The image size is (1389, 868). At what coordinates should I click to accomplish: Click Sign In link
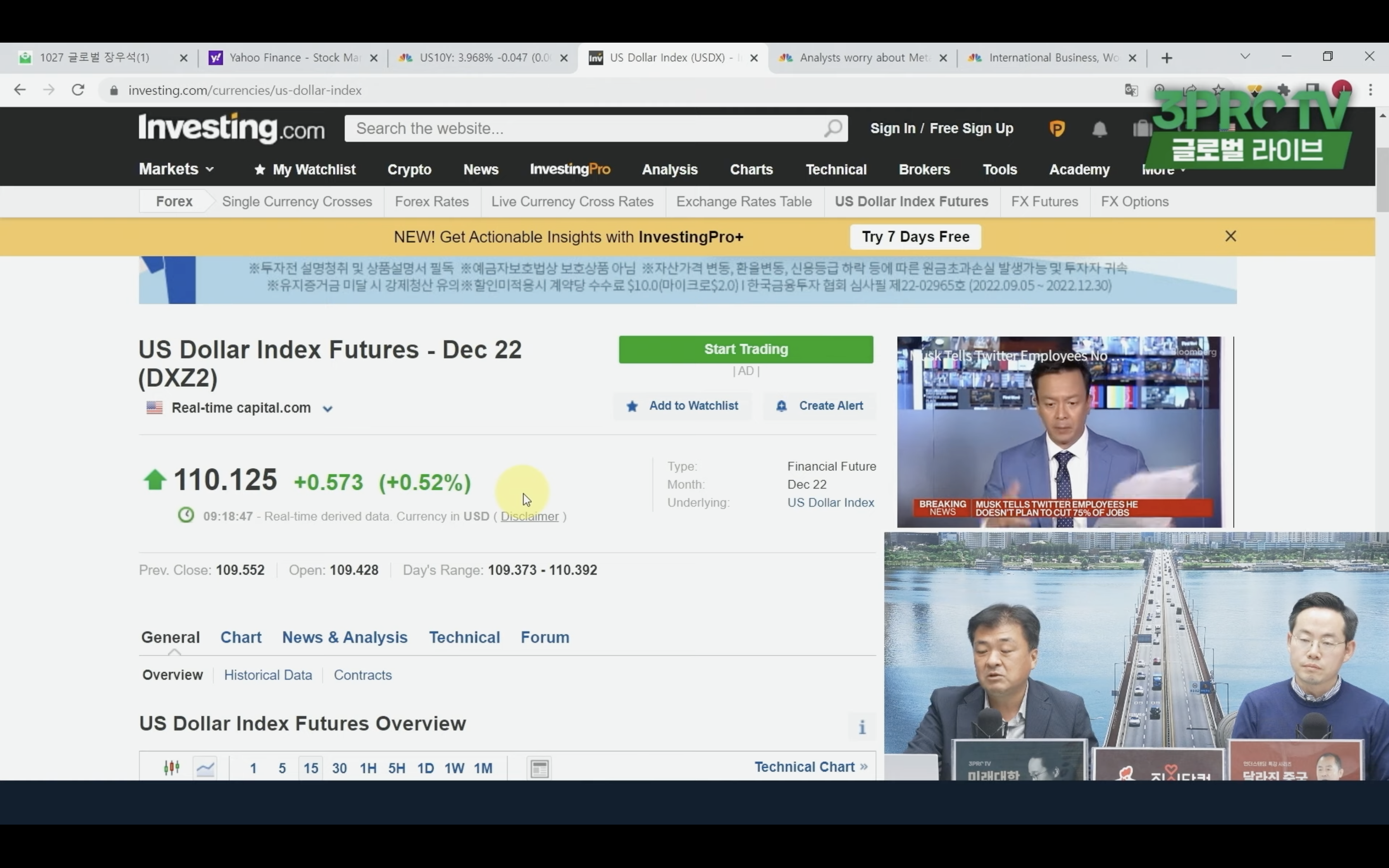(893, 128)
